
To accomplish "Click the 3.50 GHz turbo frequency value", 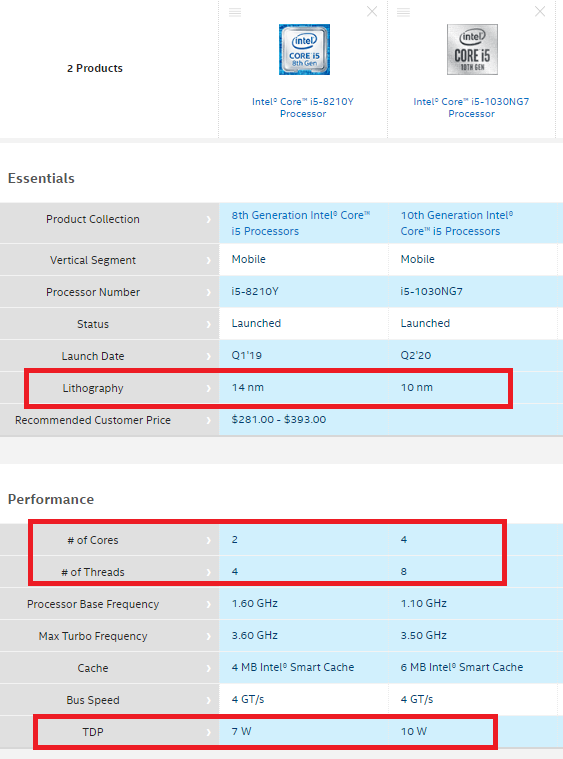I will click(x=424, y=635).
